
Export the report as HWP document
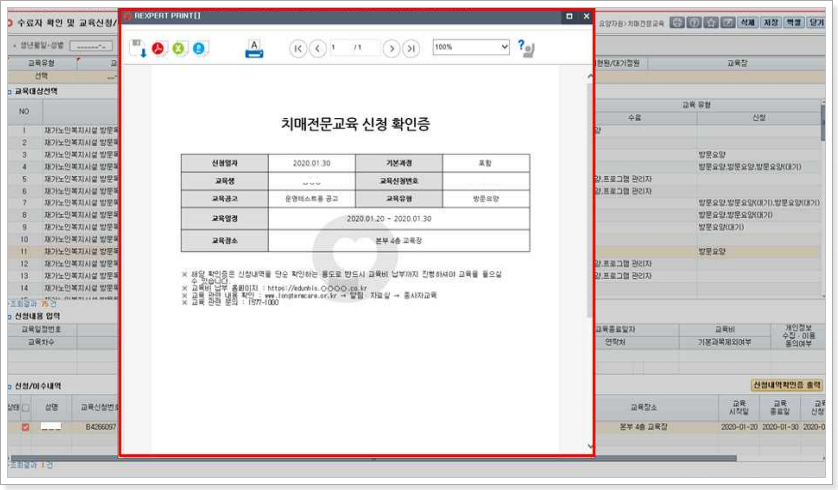click(199, 49)
